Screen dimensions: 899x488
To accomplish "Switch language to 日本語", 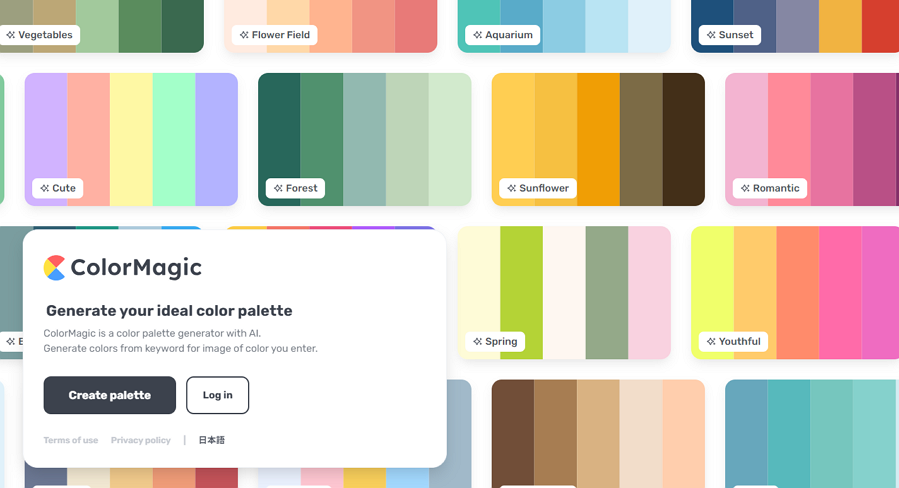I will [x=212, y=440].
